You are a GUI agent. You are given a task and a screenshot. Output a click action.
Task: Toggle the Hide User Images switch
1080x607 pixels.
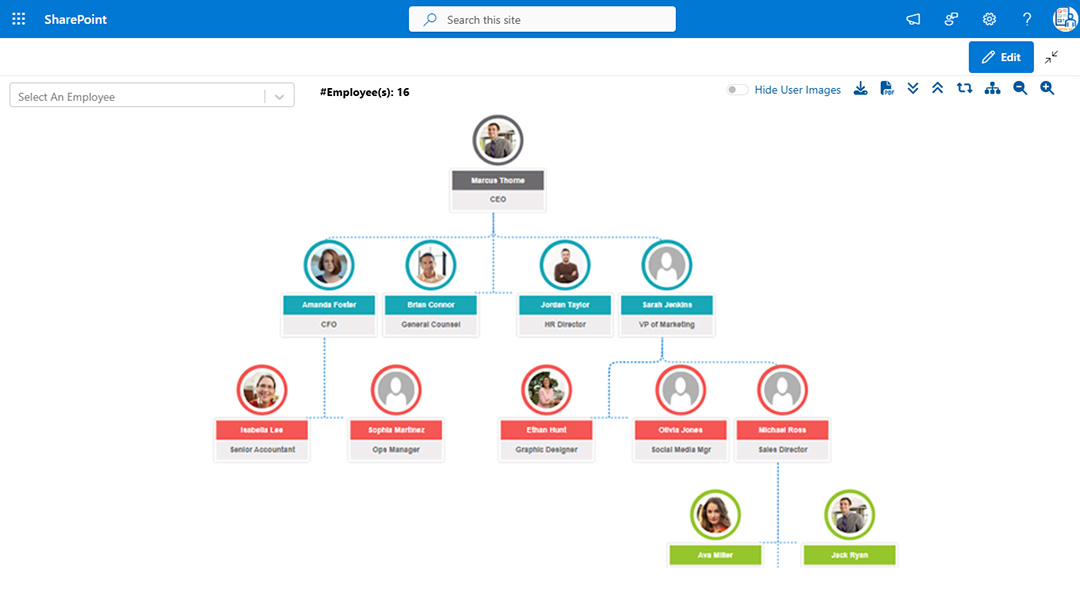pos(736,89)
